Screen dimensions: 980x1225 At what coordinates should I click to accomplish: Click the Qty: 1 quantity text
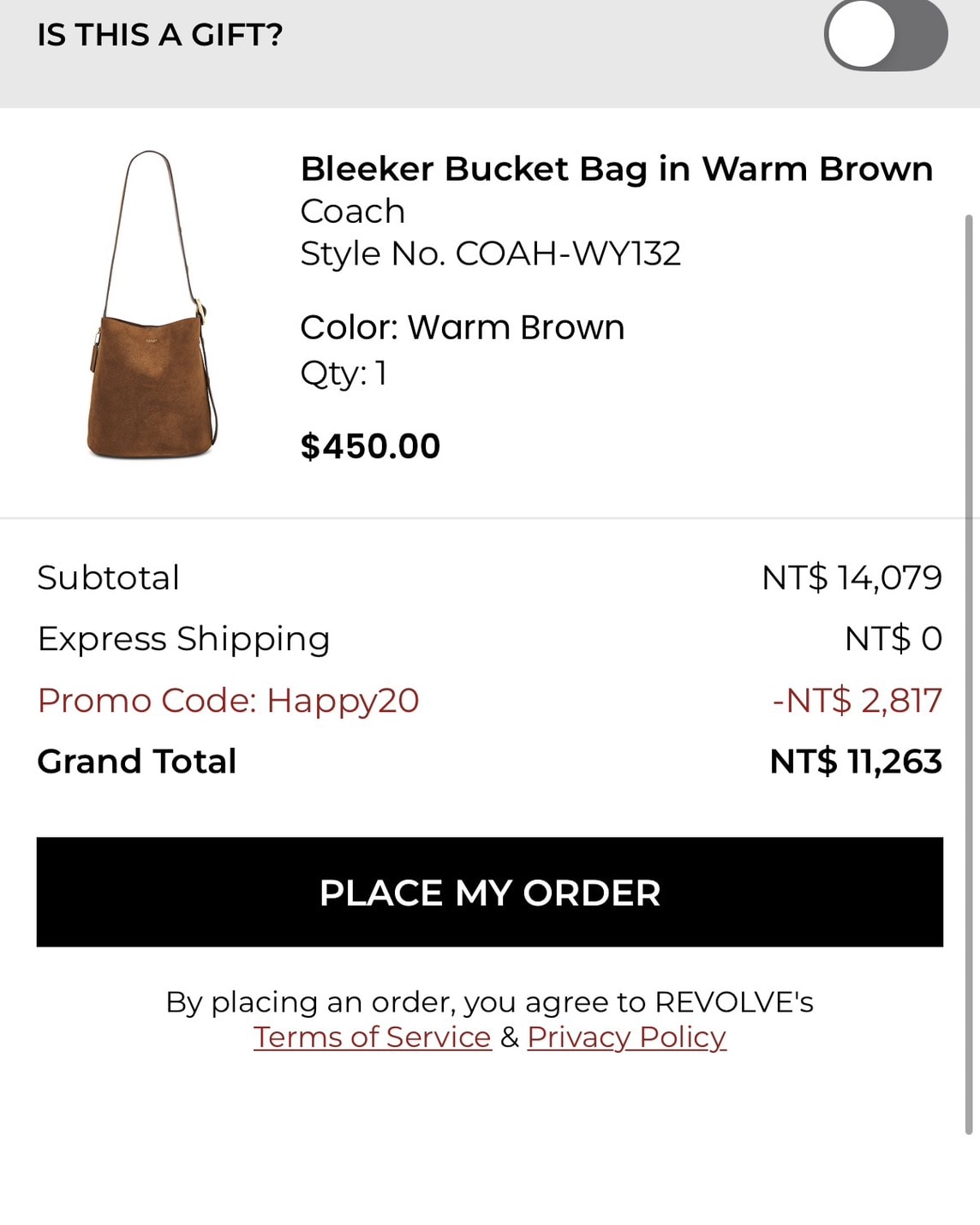point(344,373)
